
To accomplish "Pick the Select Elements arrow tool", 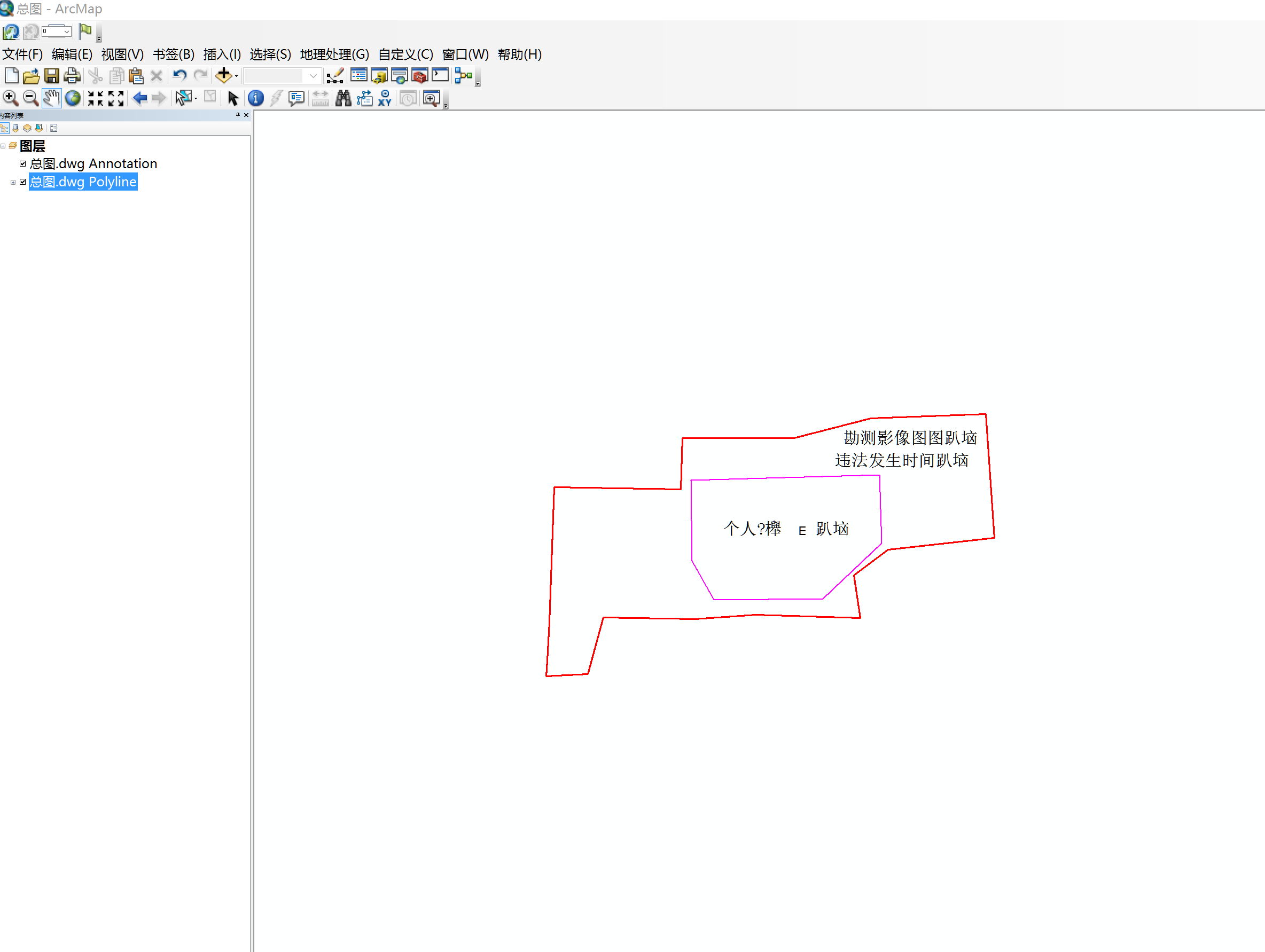I will tap(233, 98).
